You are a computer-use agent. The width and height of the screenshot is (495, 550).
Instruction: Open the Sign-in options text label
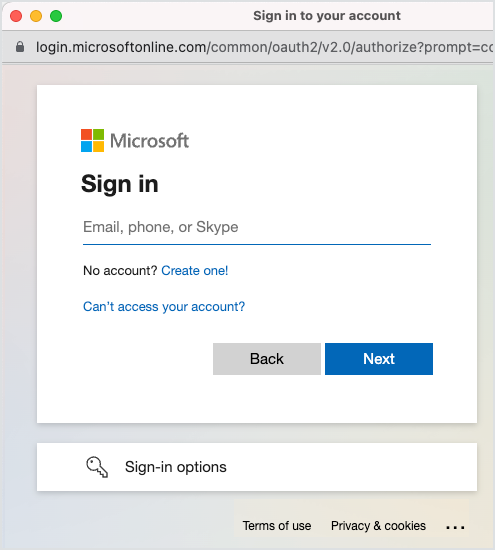176,467
